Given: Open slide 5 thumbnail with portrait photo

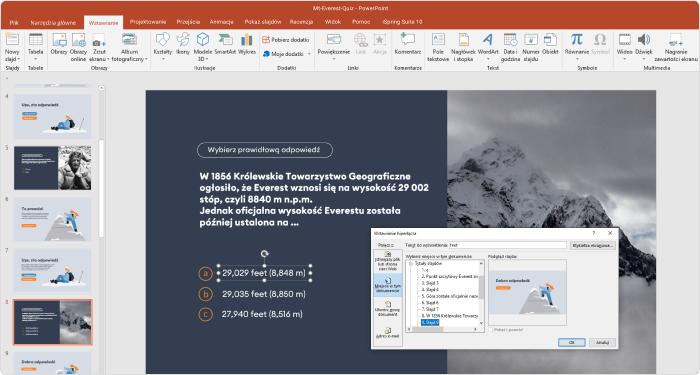Looking at the screenshot, I should coord(53,167).
